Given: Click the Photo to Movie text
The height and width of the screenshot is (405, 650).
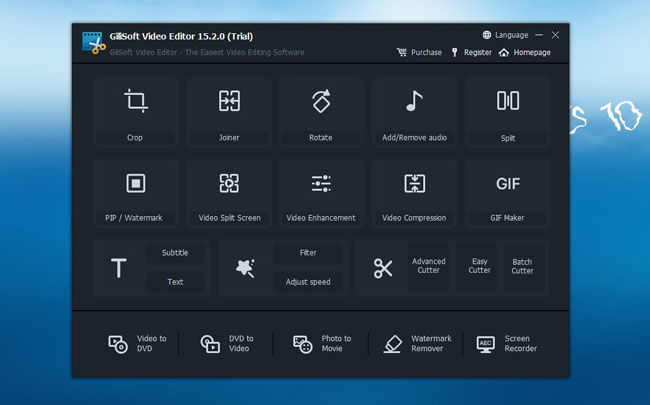Looking at the screenshot, I should [336, 344].
